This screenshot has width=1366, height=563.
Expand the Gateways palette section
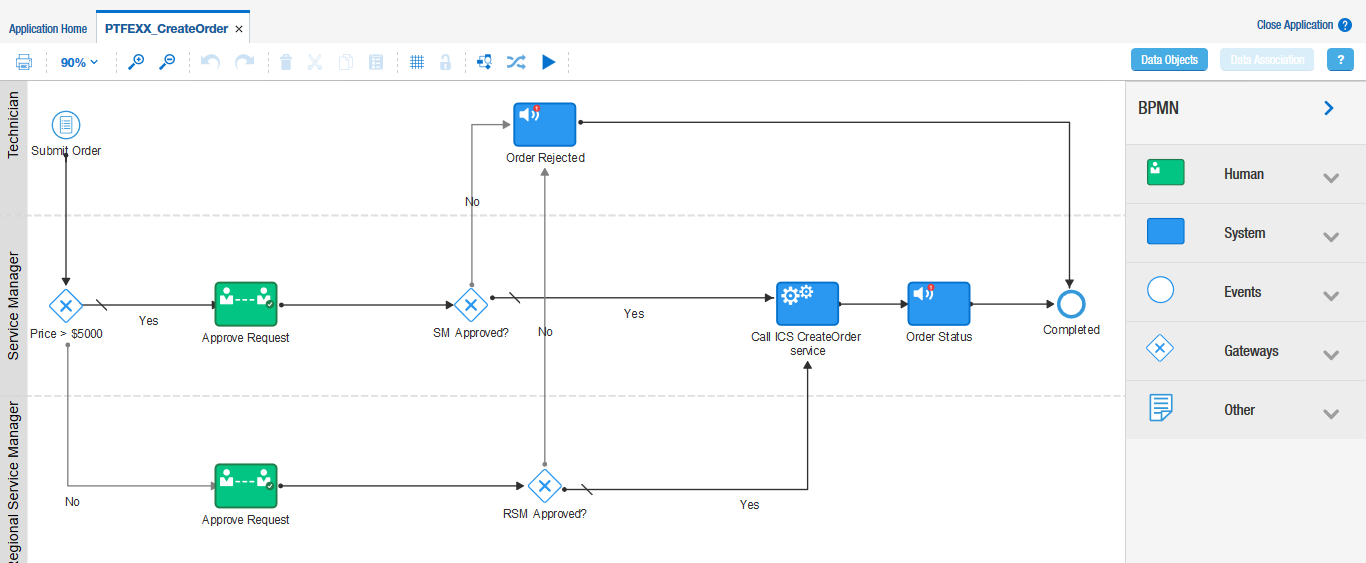pyautogui.click(x=1330, y=355)
